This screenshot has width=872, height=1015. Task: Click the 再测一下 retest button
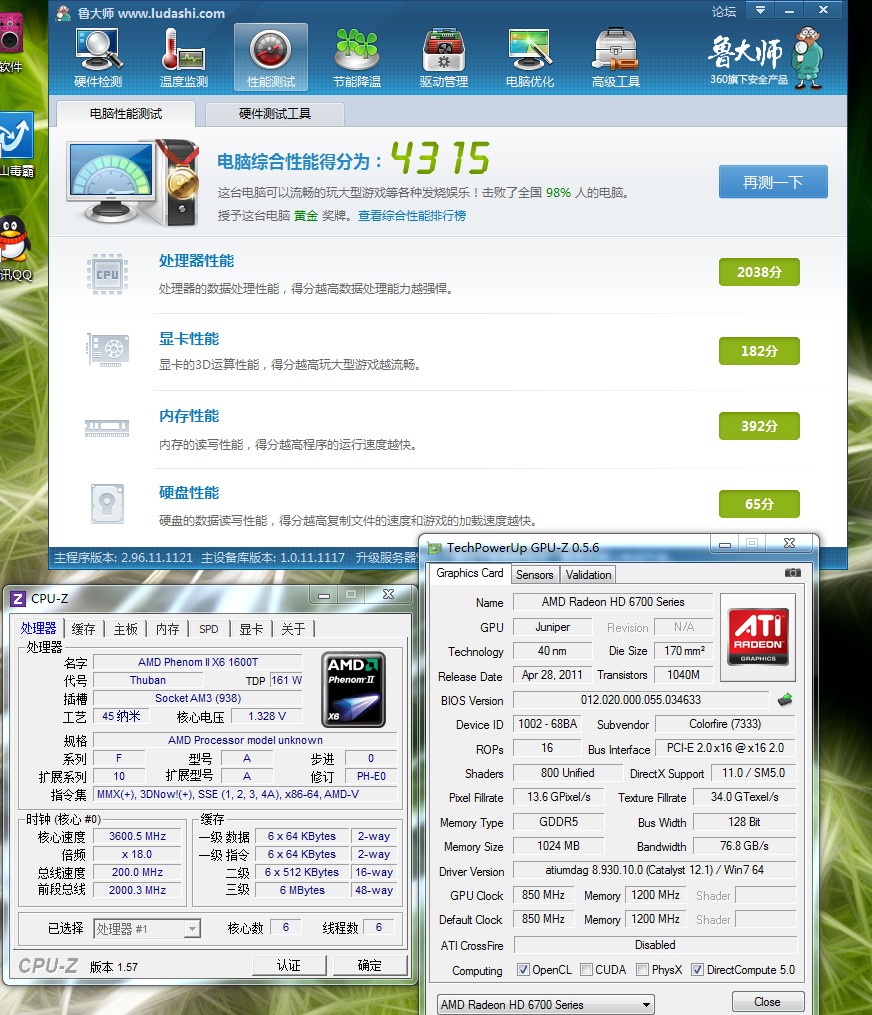click(773, 182)
